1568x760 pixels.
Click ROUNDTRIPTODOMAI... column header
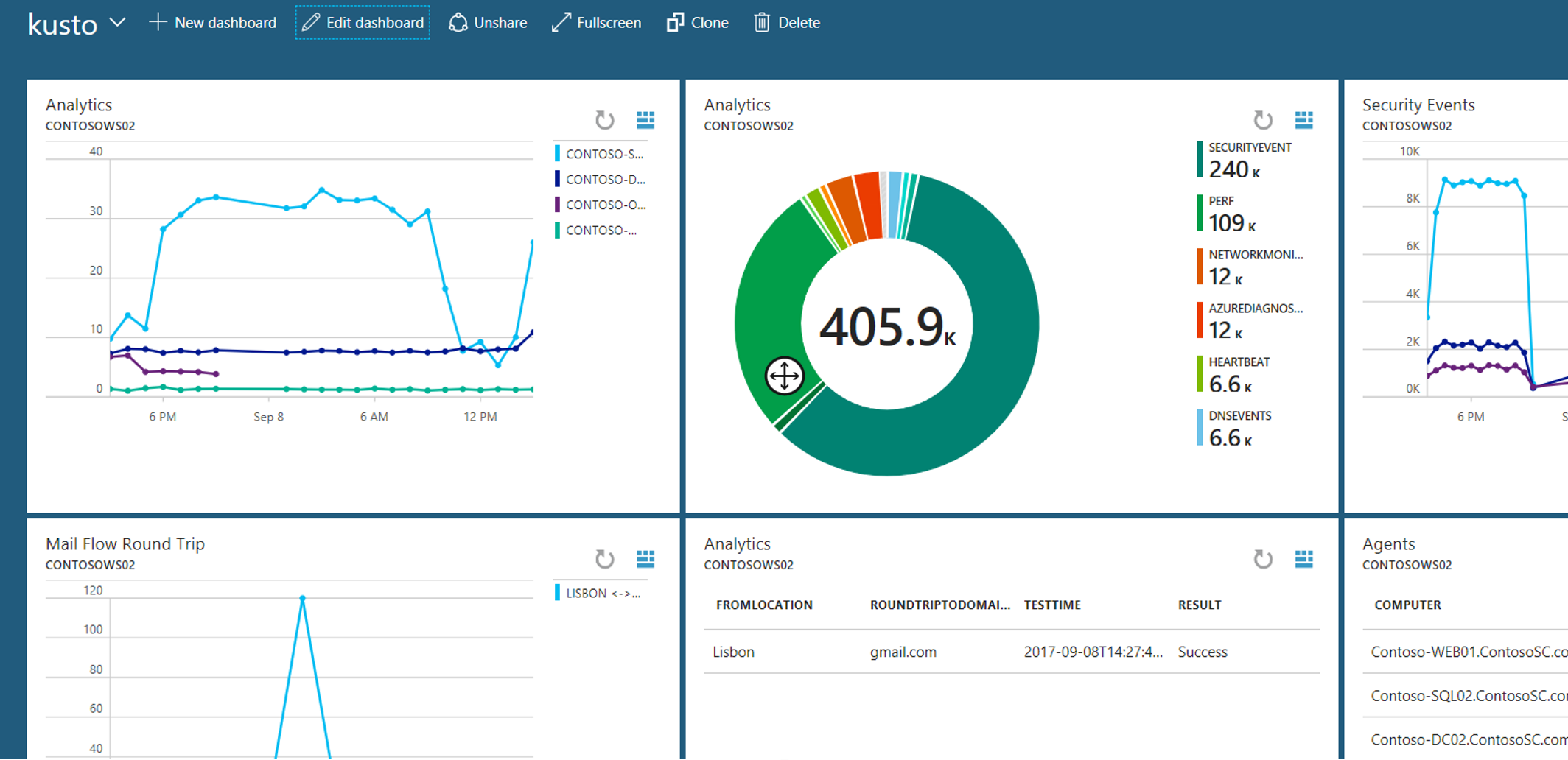(x=939, y=605)
